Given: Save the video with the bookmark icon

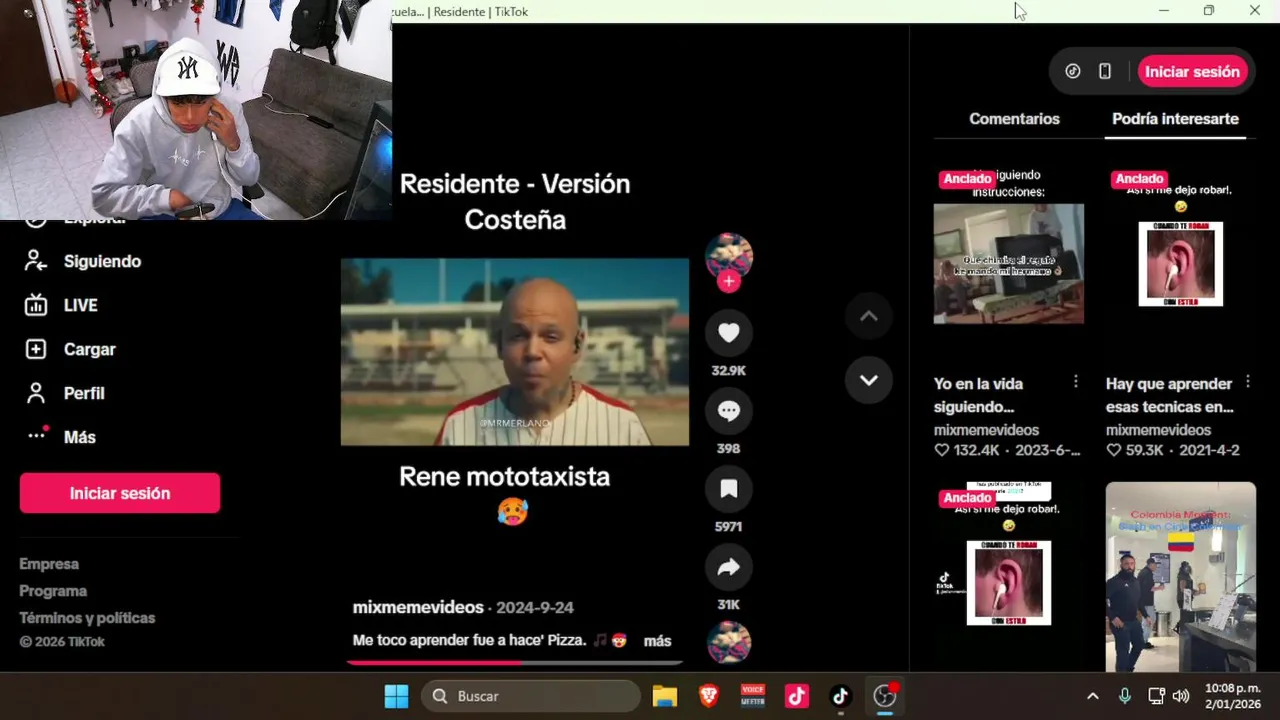Looking at the screenshot, I should (x=728, y=489).
